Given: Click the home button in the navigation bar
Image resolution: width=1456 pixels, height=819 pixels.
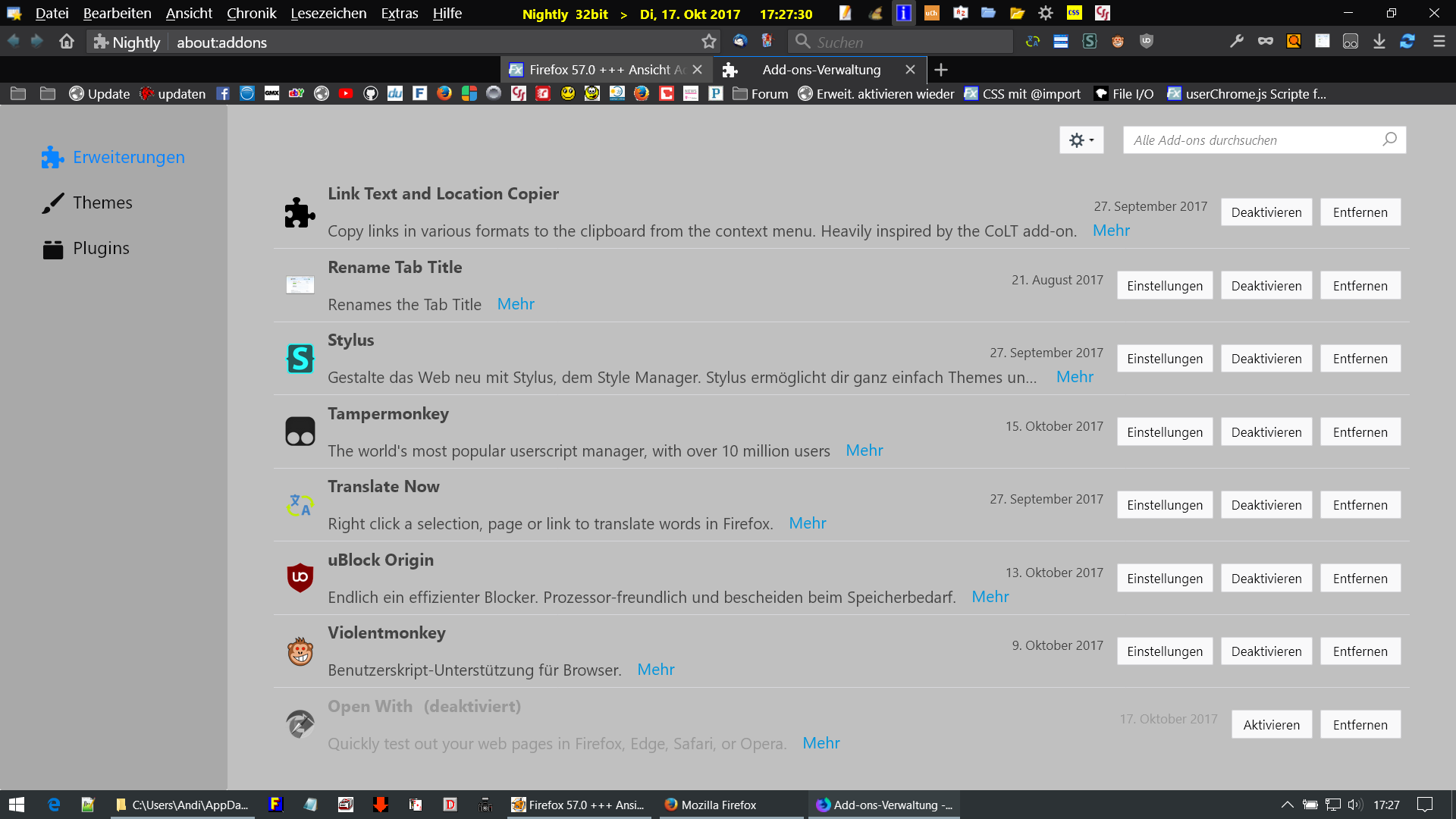Looking at the screenshot, I should click(x=67, y=42).
